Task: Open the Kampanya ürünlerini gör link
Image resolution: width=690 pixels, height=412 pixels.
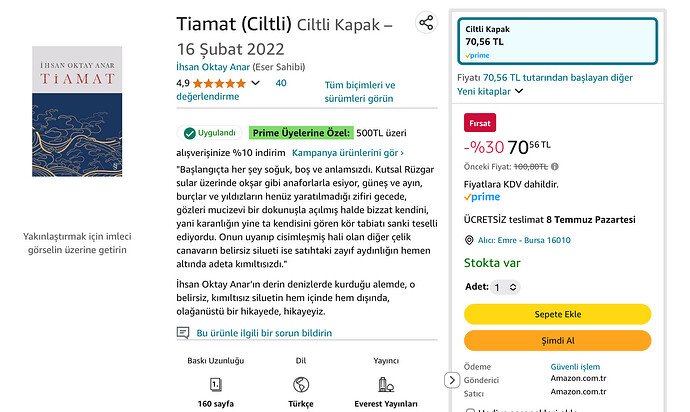Action: tap(348, 153)
